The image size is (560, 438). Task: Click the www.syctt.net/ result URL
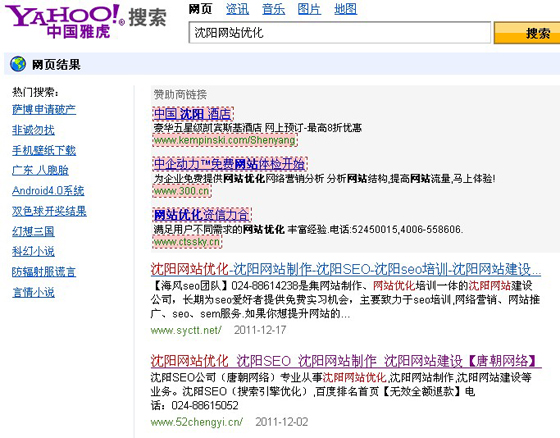pos(186,330)
